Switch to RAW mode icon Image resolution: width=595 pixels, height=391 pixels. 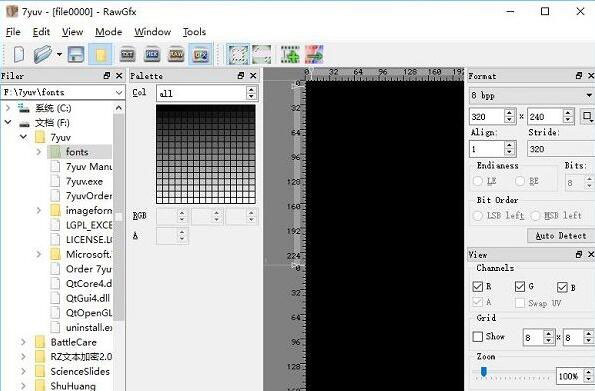click(176, 55)
